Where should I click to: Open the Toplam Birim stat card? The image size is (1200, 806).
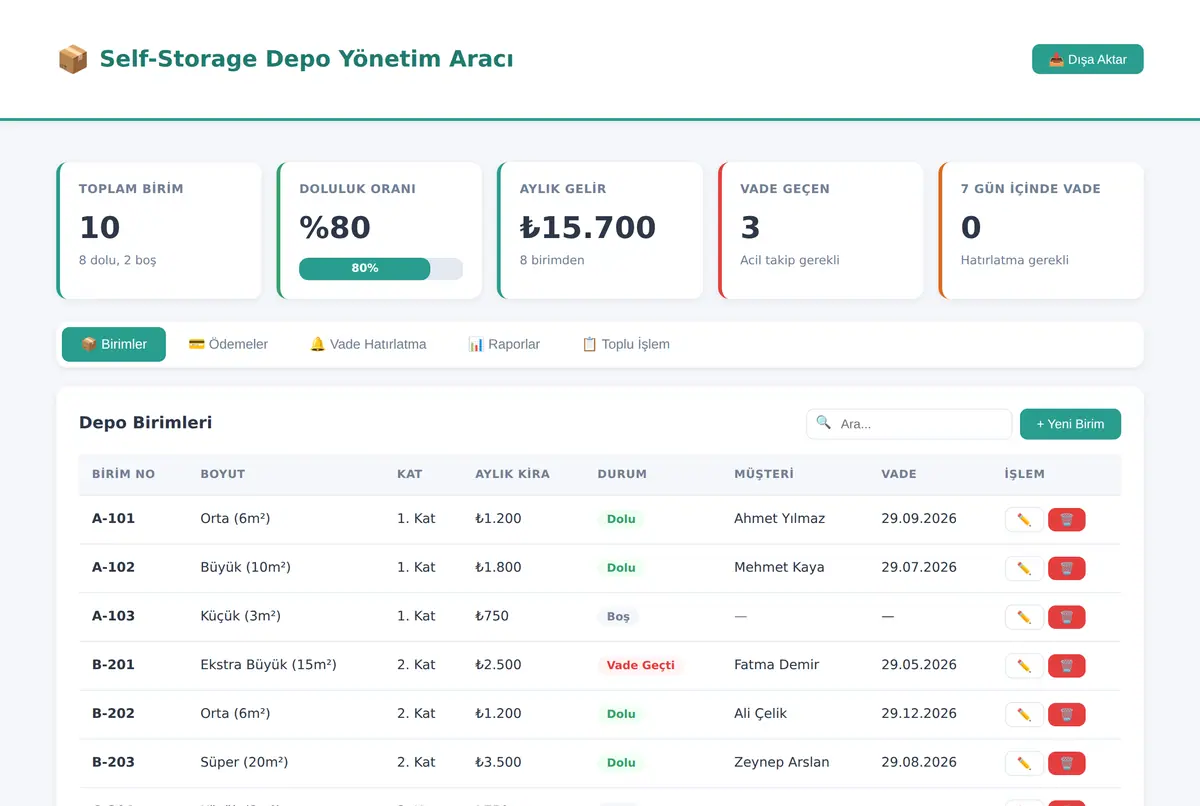tap(159, 231)
